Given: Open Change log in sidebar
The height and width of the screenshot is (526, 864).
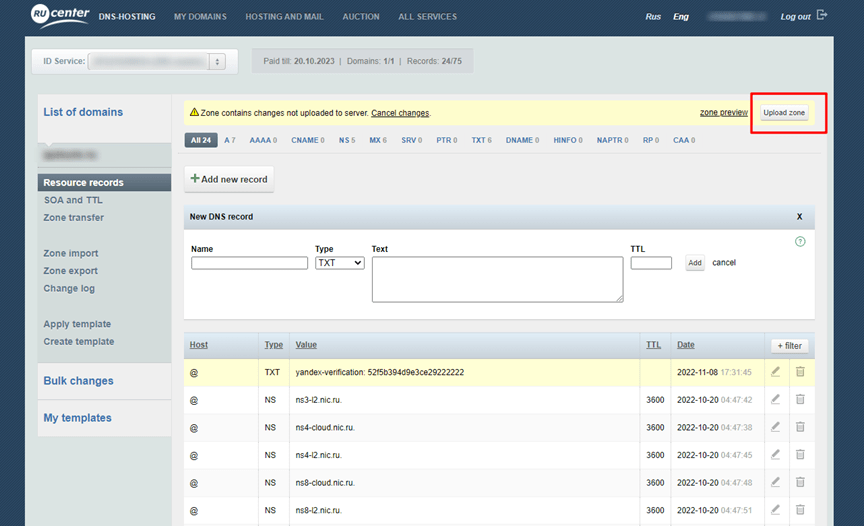Looking at the screenshot, I should 69,289.
